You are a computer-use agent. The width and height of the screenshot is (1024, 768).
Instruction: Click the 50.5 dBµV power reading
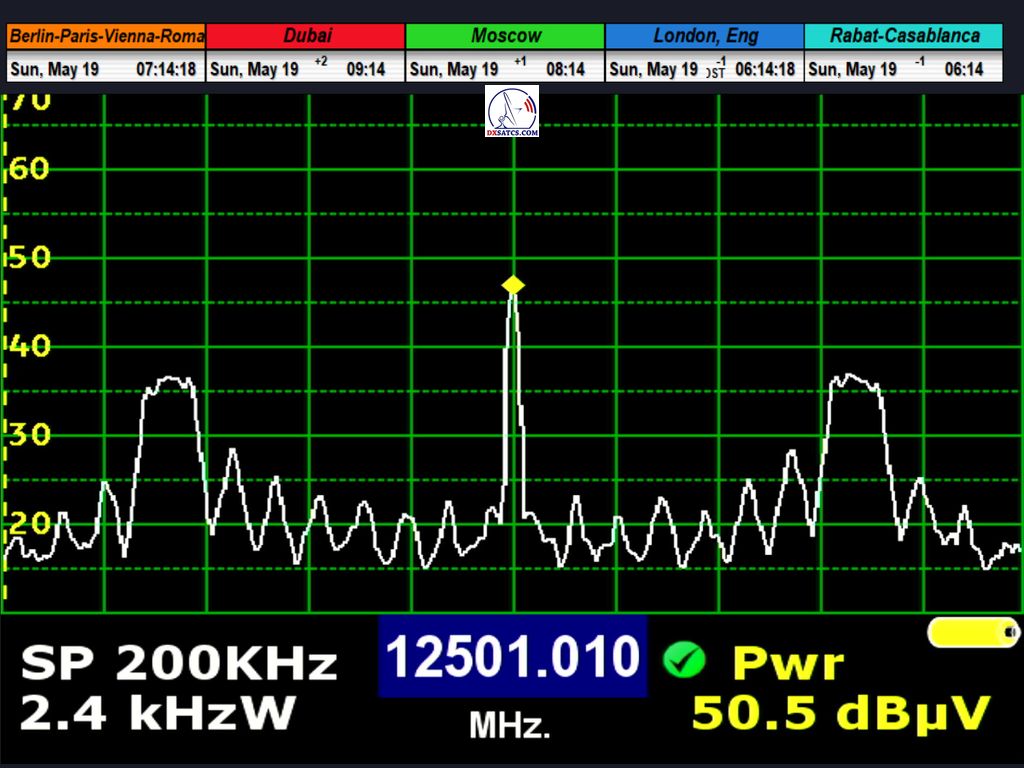pos(840,713)
